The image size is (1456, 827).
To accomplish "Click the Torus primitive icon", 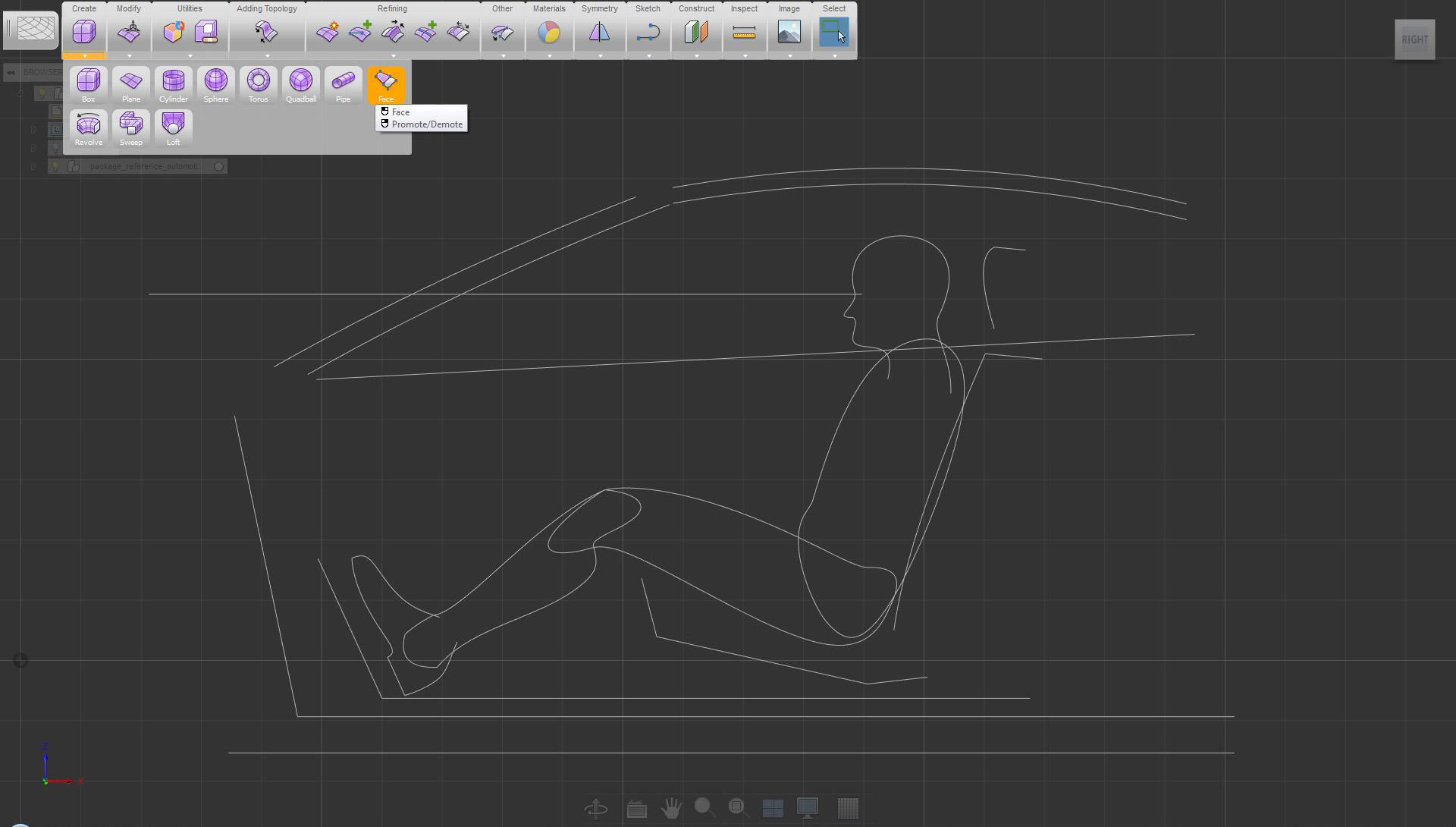I will tap(258, 83).
